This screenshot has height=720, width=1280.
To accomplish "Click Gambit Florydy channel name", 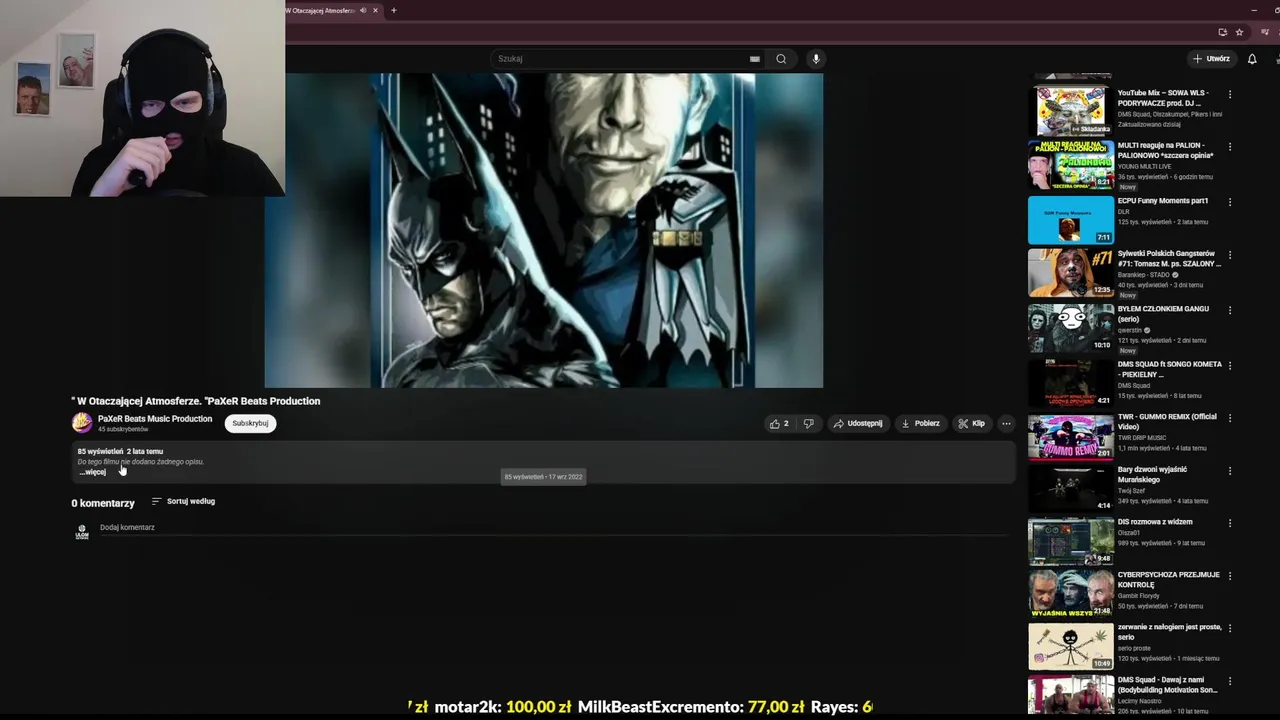I will coord(1139,596).
